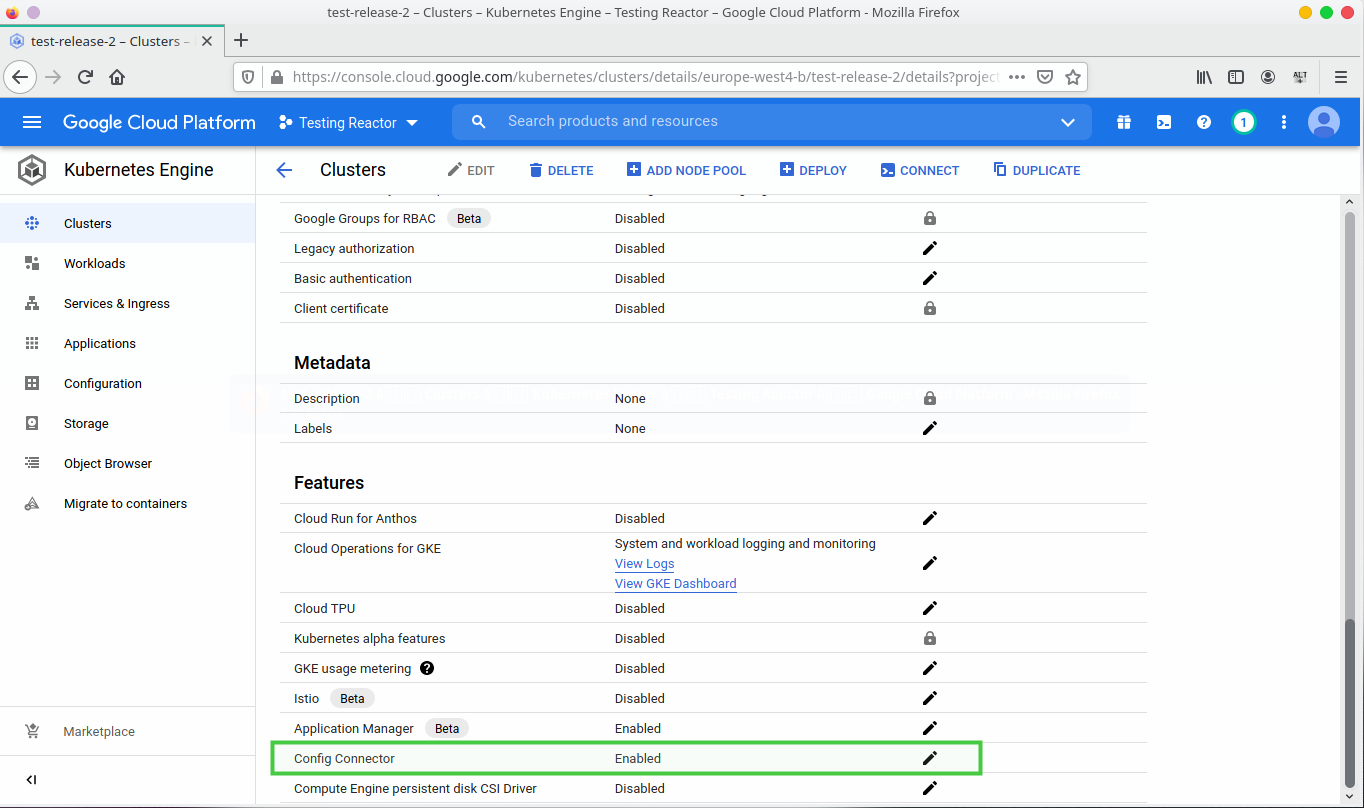The image size is (1364, 808).
Task: Open the site security shield icon
Action: (x=250, y=77)
